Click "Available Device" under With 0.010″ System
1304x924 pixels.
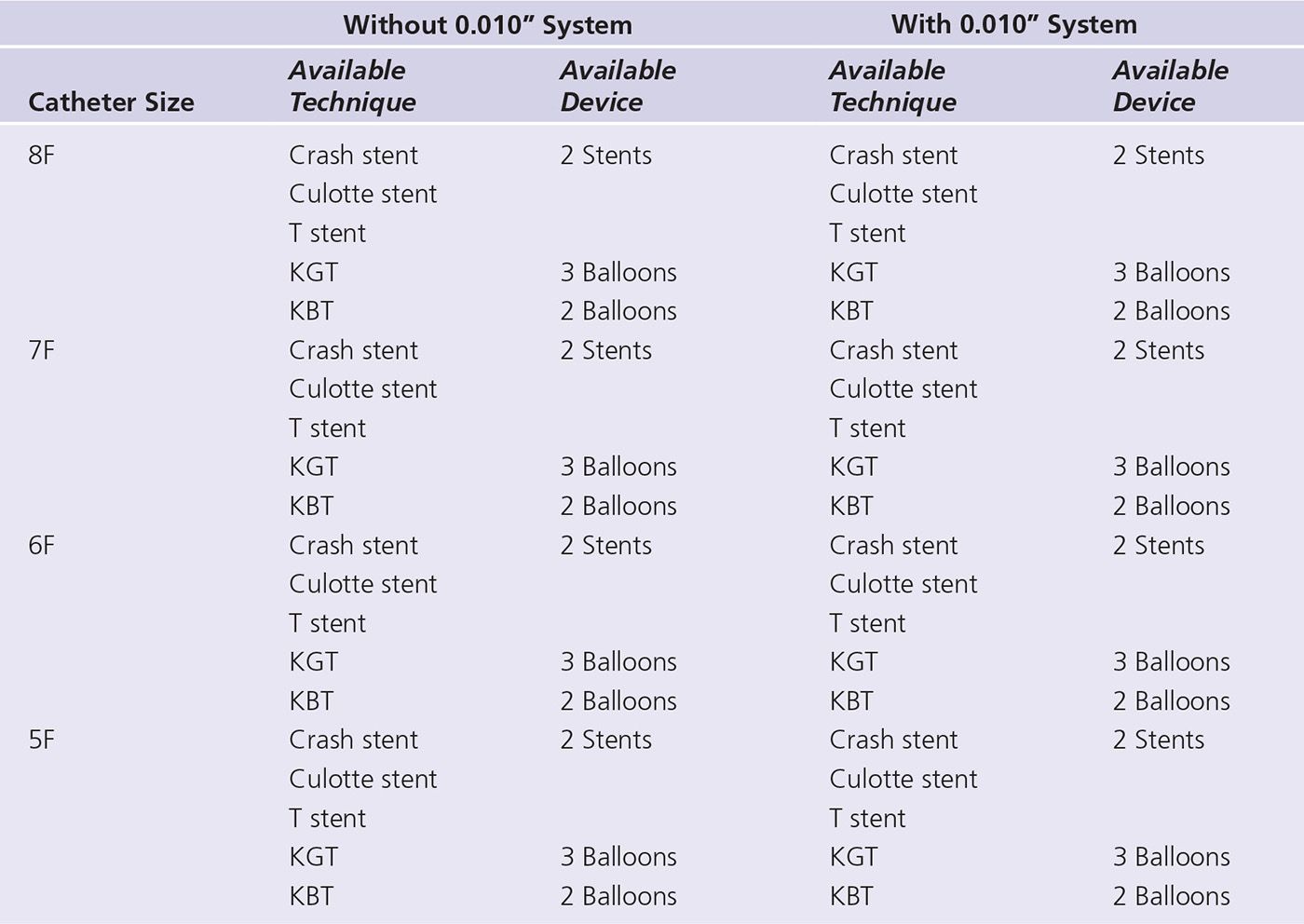(x=1170, y=86)
